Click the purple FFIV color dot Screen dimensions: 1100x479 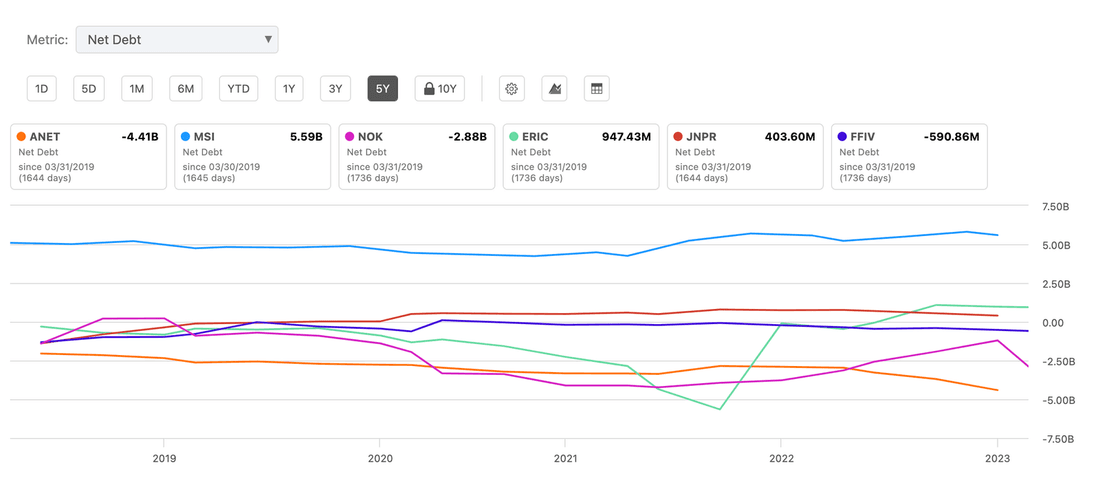pos(842,137)
